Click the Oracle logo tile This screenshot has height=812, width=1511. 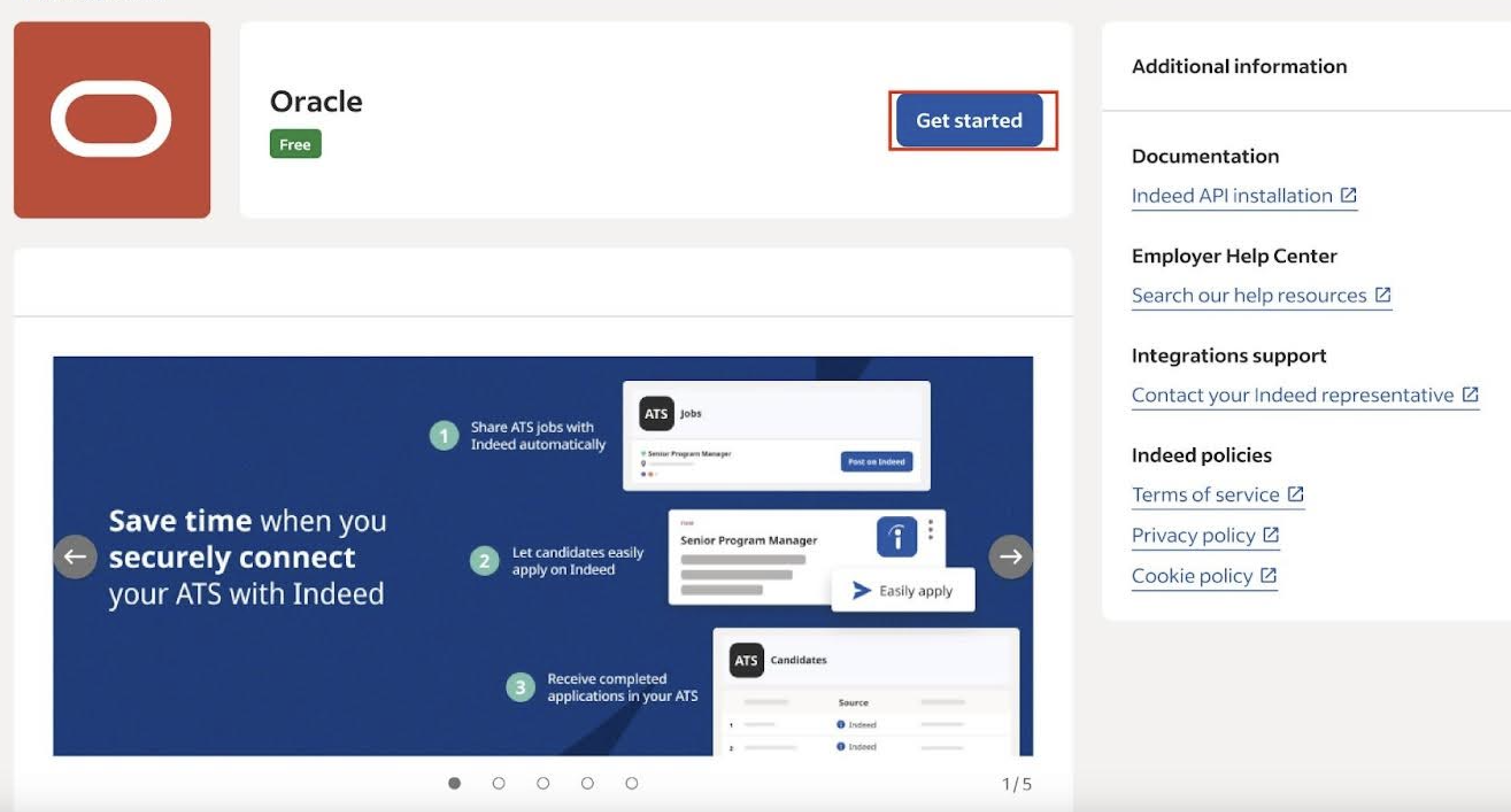pyautogui.click(x=112, y=120)
